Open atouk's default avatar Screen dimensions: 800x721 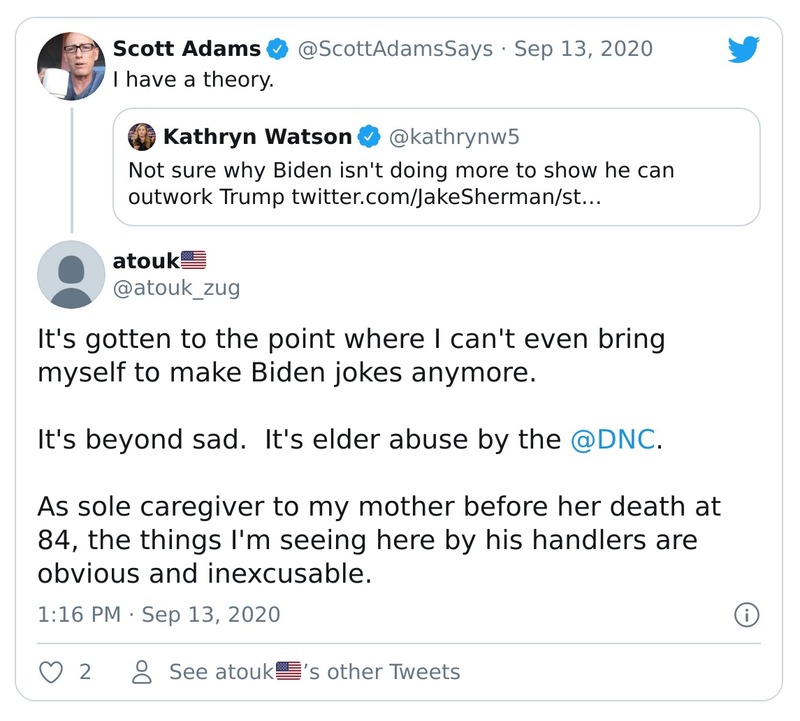(70, 273)
